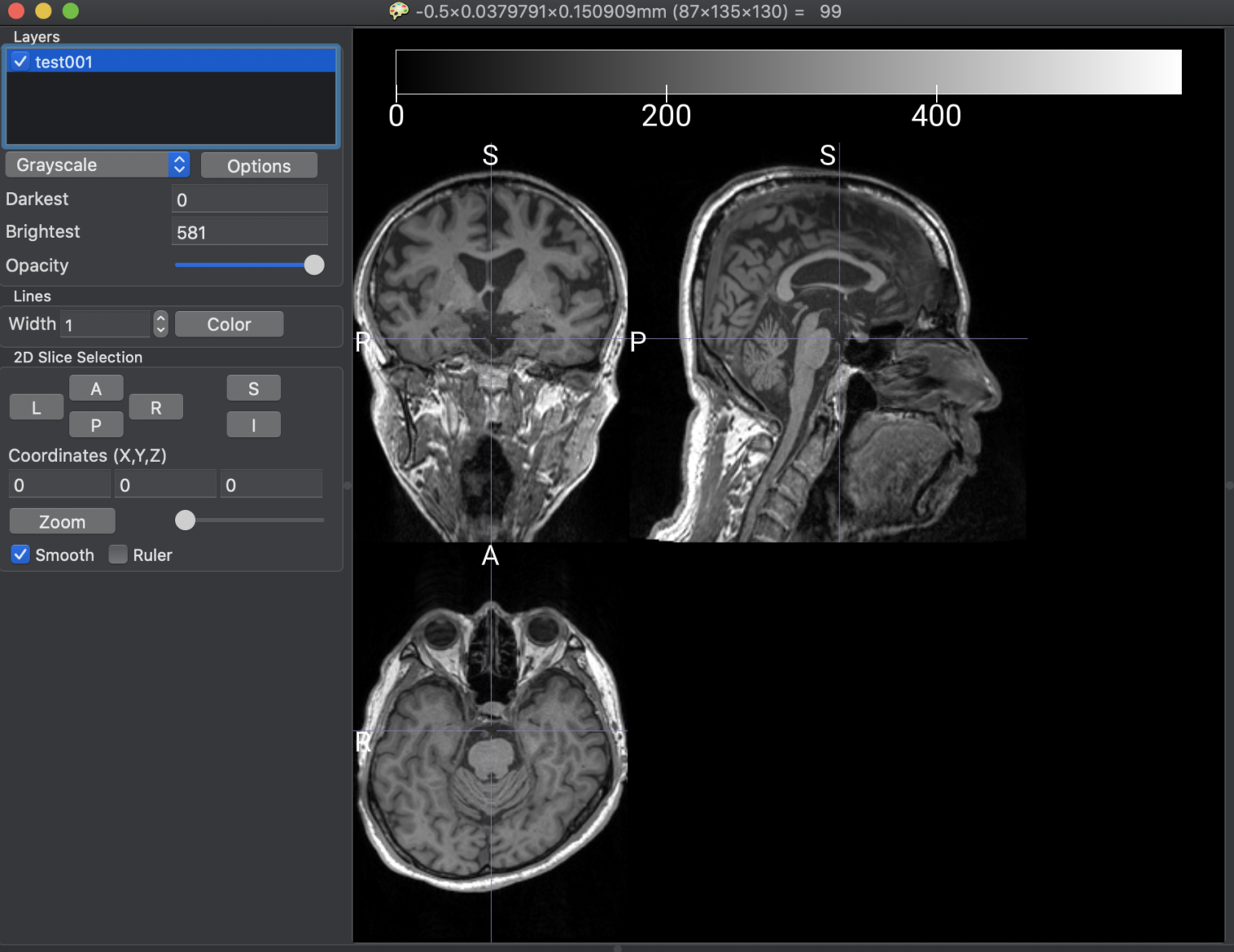Select the Inferior (I) slice view button

click(253, 424)
